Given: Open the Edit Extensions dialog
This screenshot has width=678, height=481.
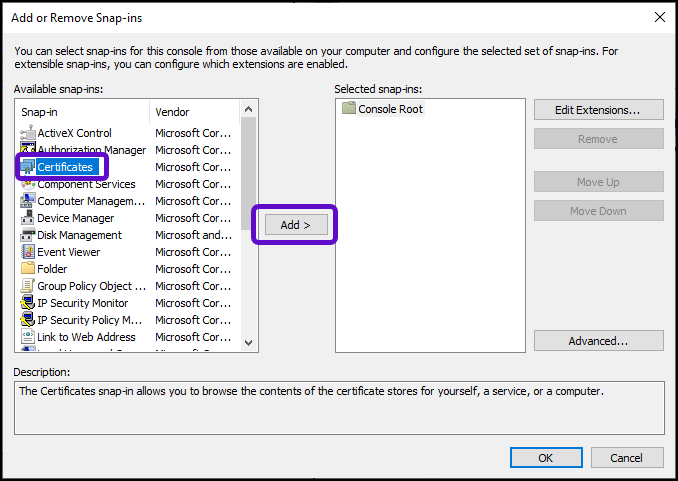Looking at the screenshot, I should (x=598, y=109).
